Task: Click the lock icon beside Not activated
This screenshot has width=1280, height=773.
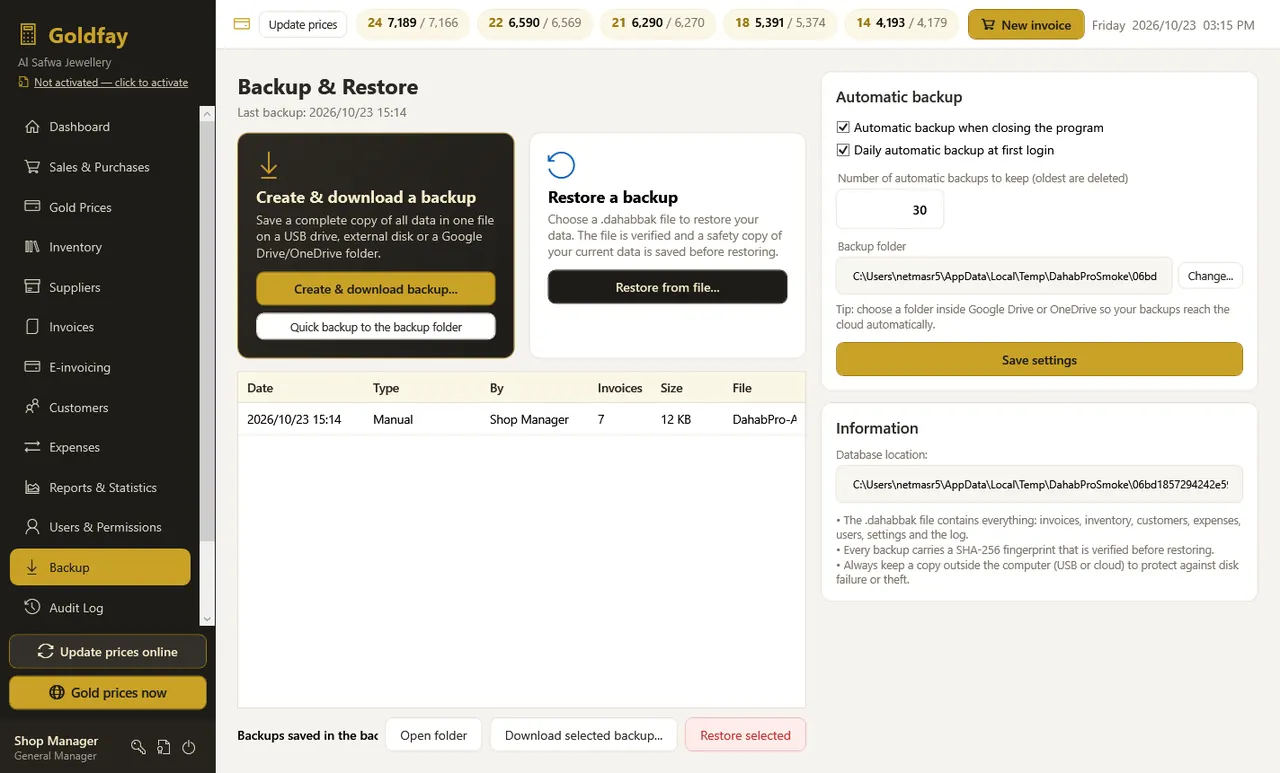Action: (24, 82)
